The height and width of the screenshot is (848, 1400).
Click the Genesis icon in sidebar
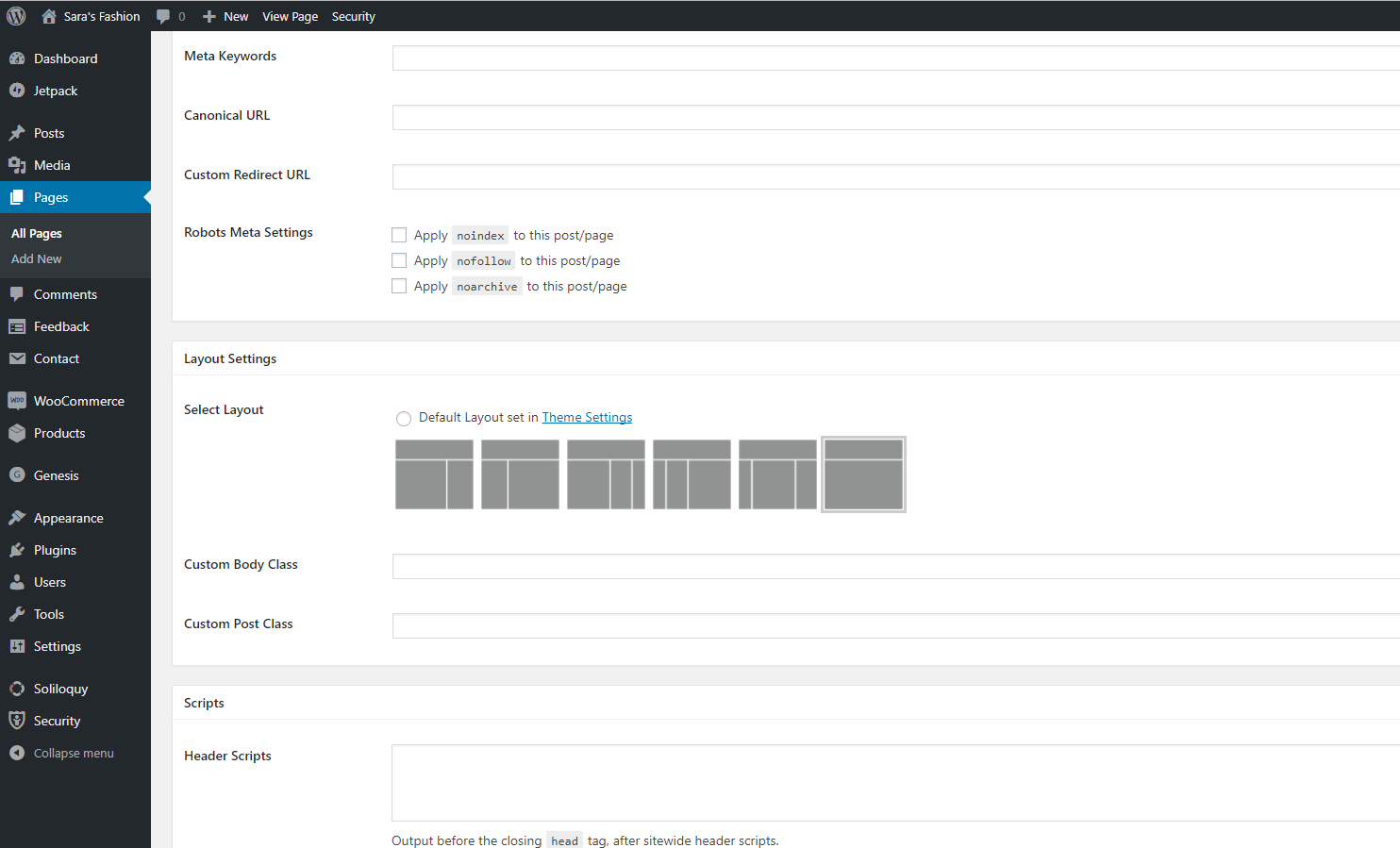[x=17, y=475]
